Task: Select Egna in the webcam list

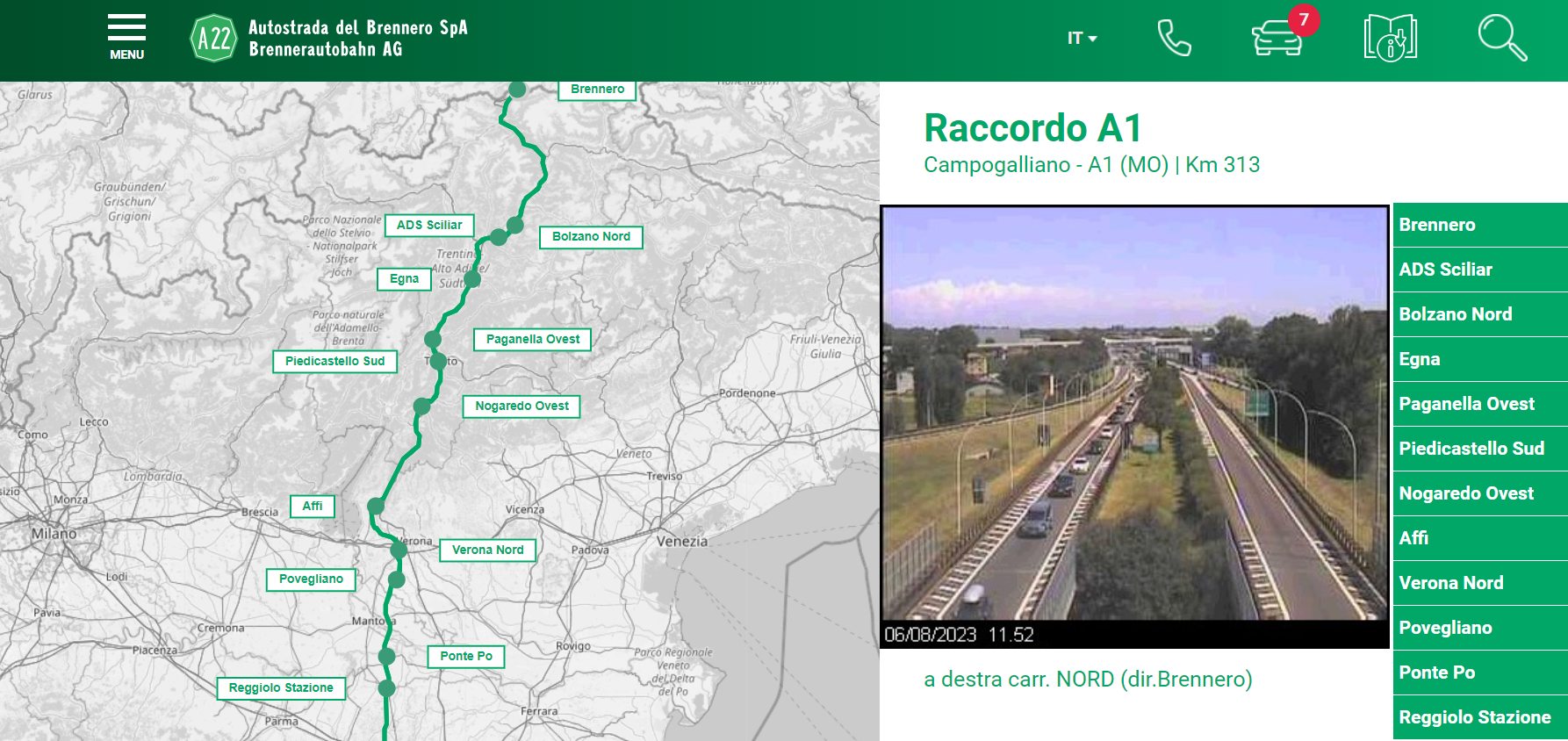Action: [x=1480, y=359]
